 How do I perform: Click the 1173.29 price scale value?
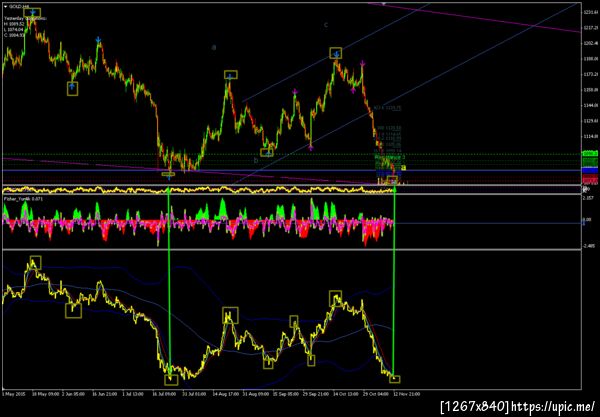pos(591,74)
